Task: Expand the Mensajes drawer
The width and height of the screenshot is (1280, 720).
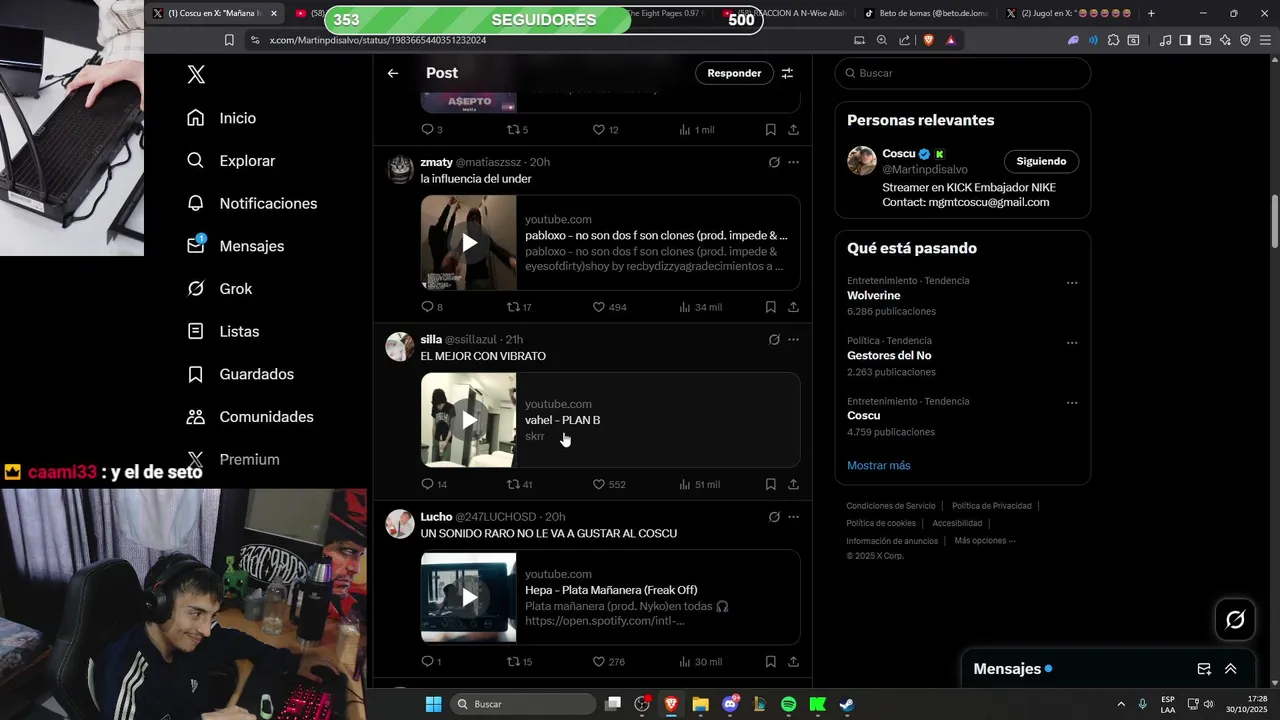Action: coord(1231,669)
